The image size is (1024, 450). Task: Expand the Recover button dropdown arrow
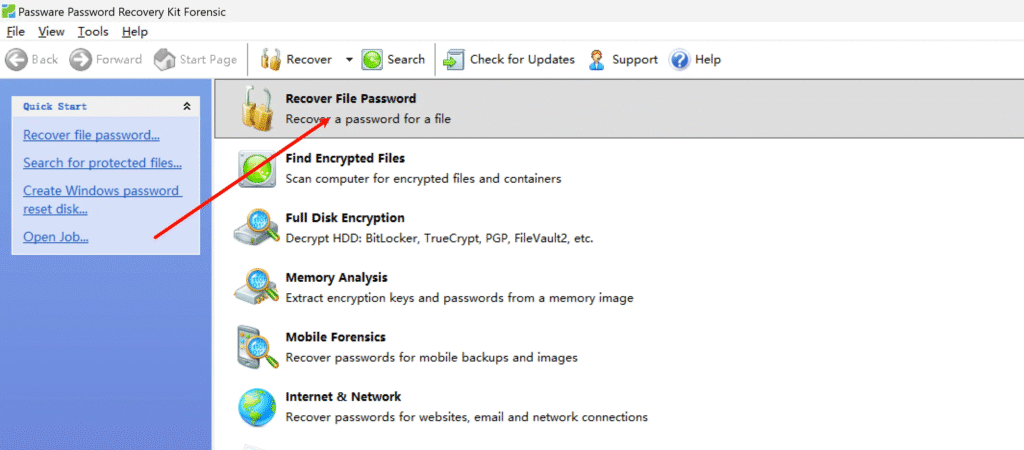(x=349, y=60)
